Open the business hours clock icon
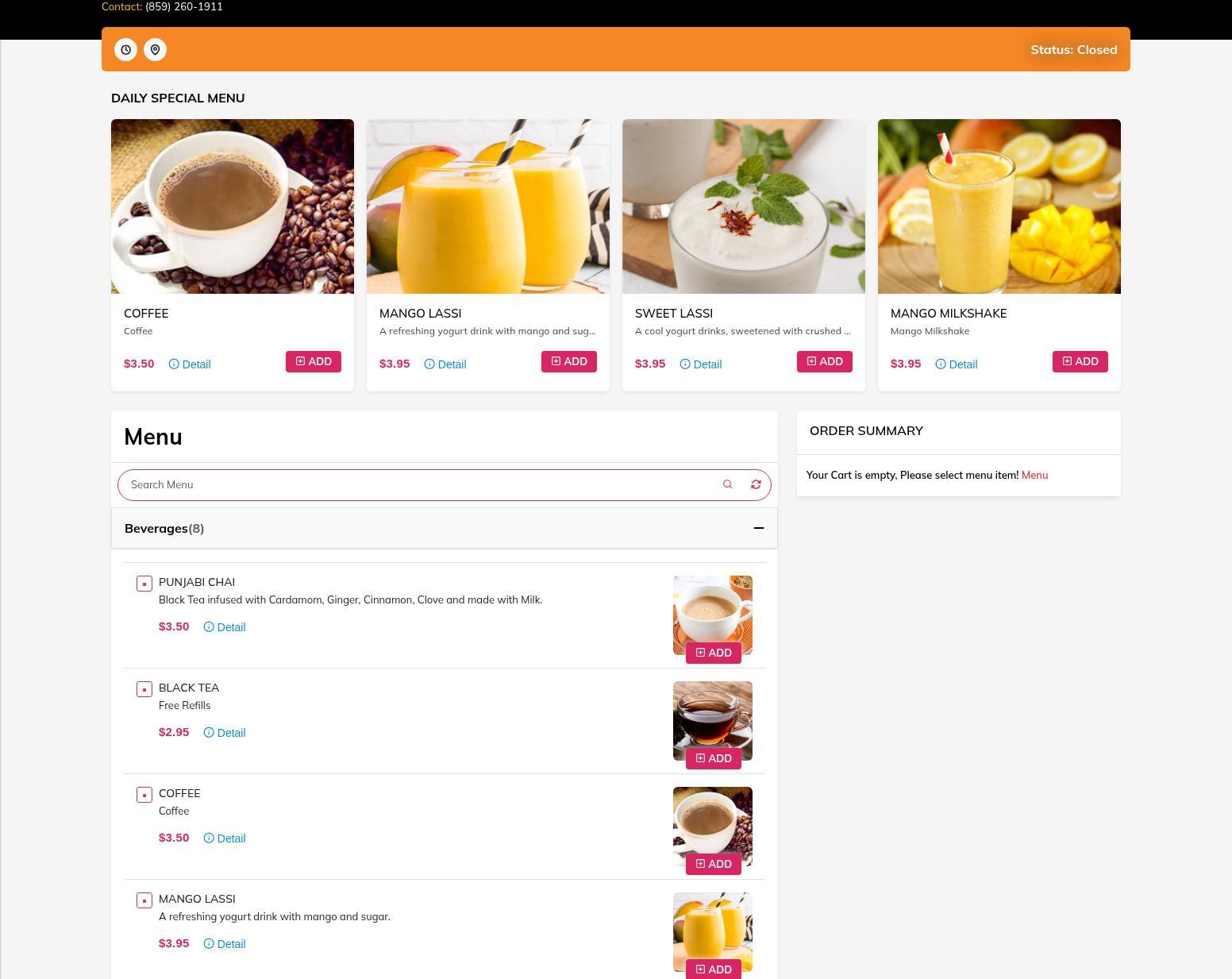The height and width of the screenshot is (979, 1232). (x=125, y=49)
